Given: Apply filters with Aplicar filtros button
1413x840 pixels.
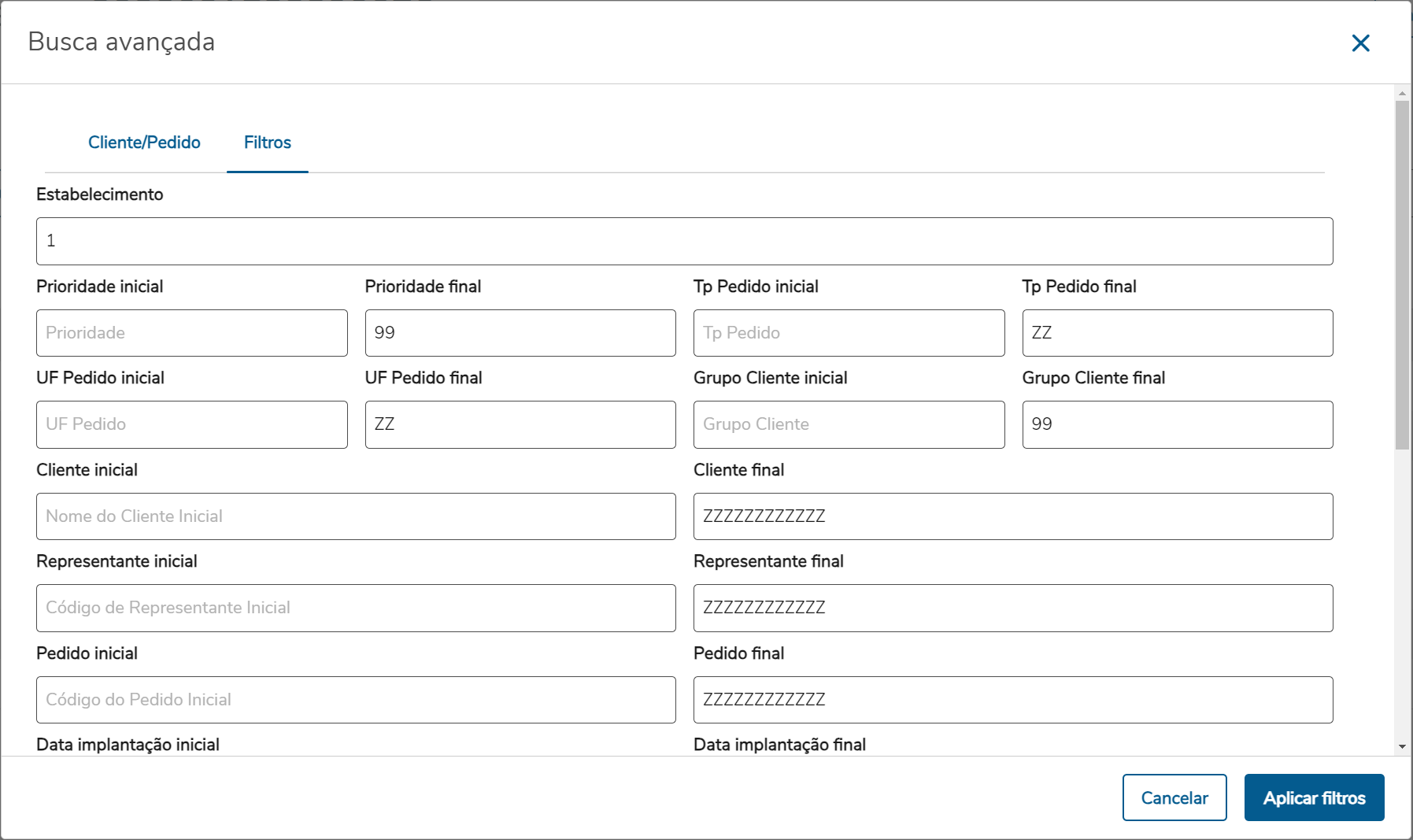Looking at the screenshot, I should click(x=1314, y=797).
